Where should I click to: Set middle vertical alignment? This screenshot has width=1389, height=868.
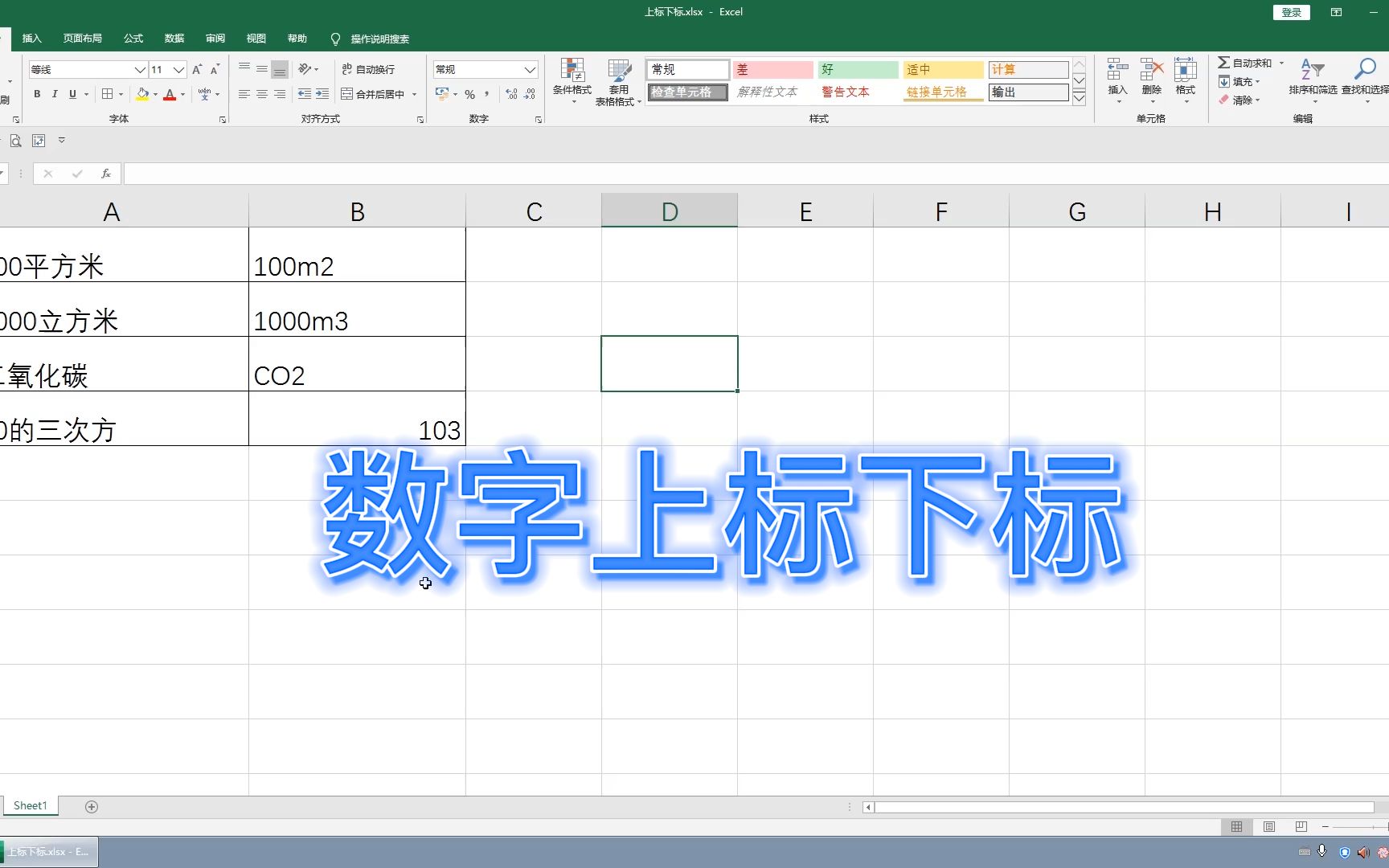pos(262,69)
